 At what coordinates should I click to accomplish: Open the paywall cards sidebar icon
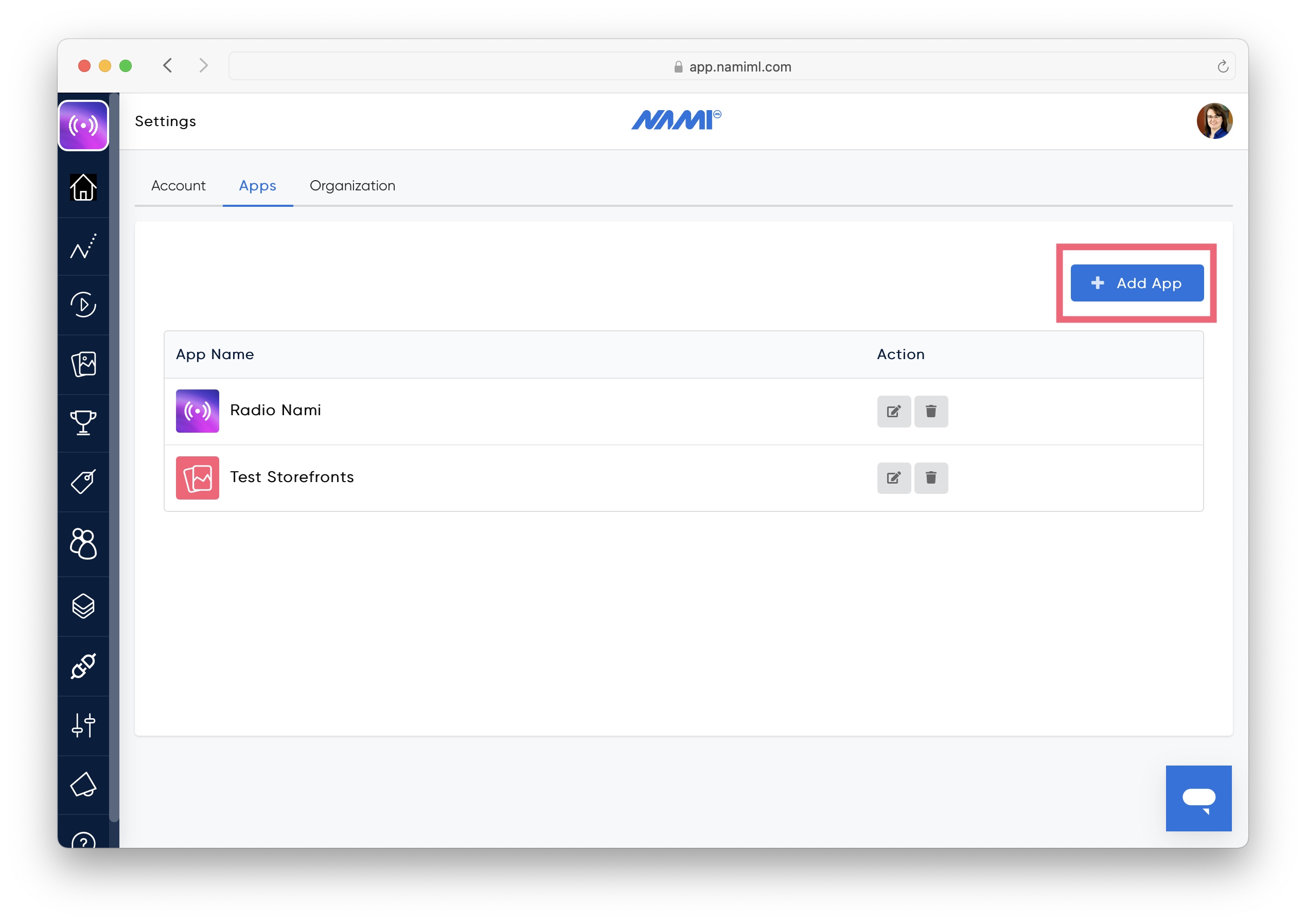click(83, 364)
